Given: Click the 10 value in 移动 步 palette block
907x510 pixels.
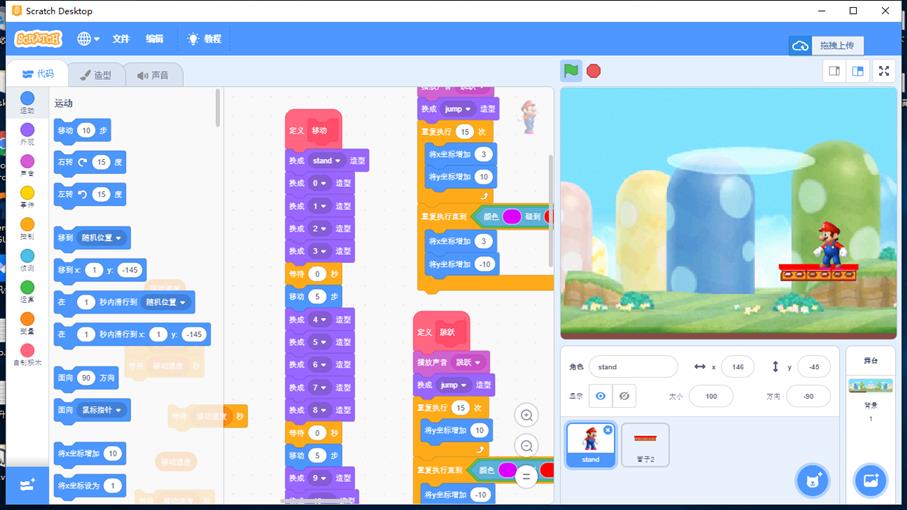Looking at the screenshot, I should 86,131.
